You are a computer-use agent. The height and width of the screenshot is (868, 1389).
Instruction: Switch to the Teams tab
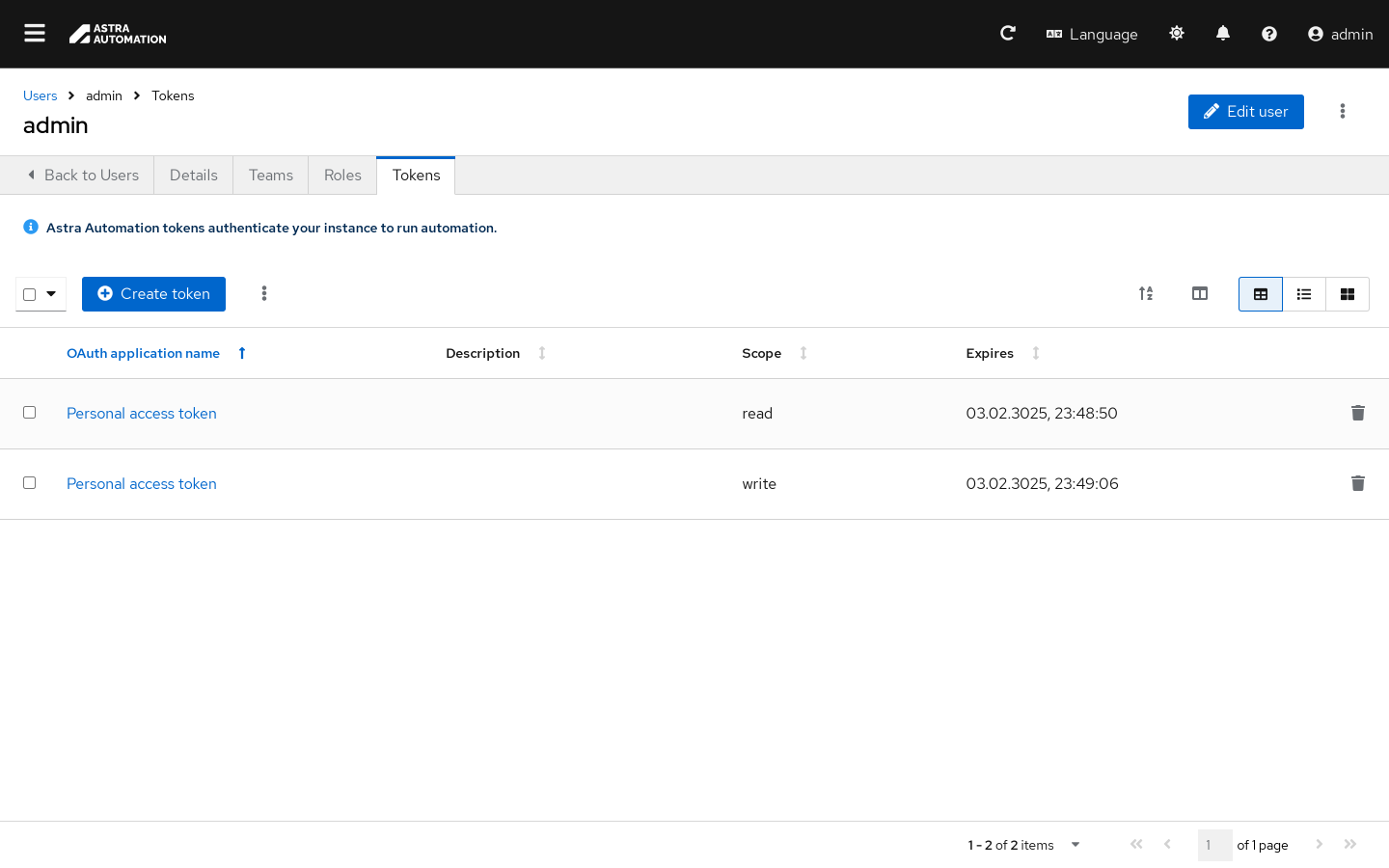271,176
